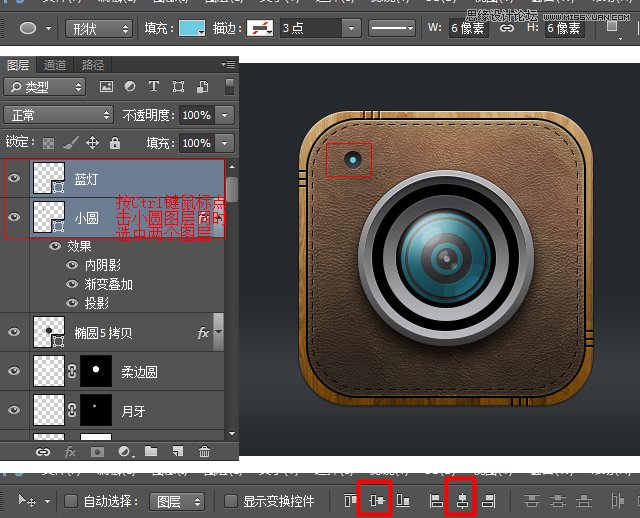Open the 图层 auto-select target dropdown
This screenshot has height=518, width=640.
pyautogui.click(x=177, y=501)
